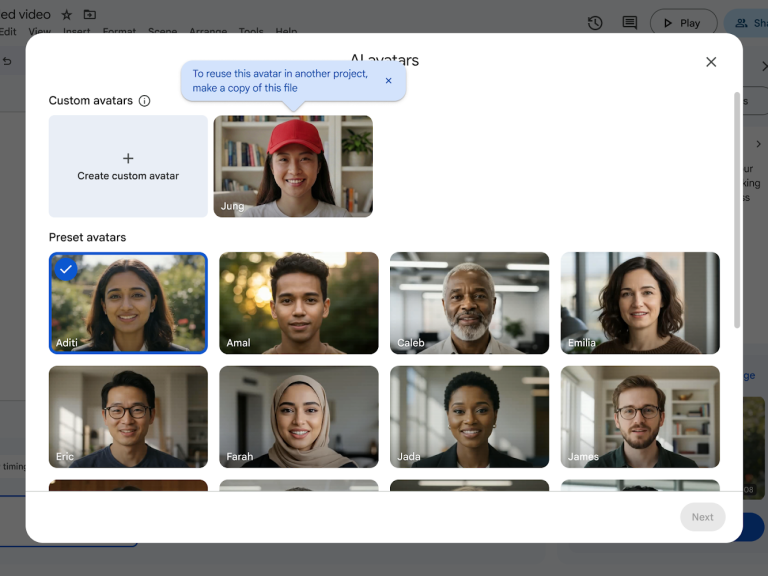Click the Custom avatars info icon
Screen dimensions: 768x576
tap(144, 101)
